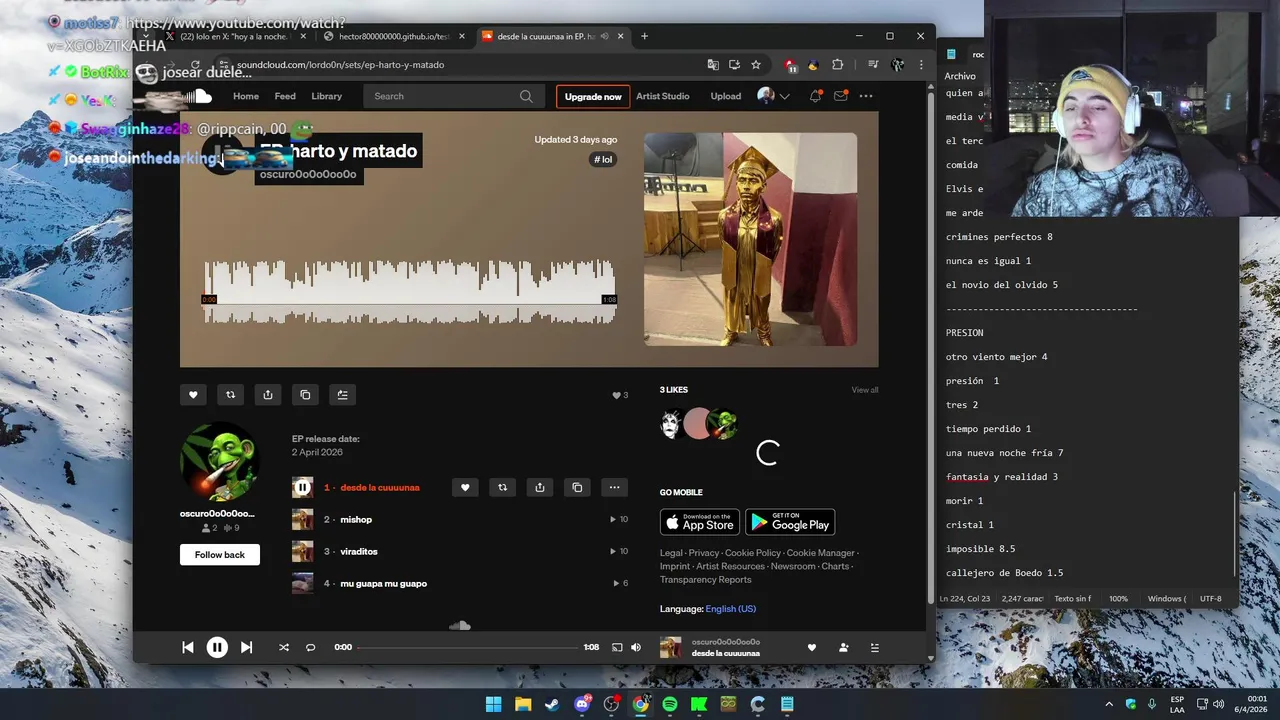Repost track 'desde la cuuuunaa'

[x=502, y=487]
